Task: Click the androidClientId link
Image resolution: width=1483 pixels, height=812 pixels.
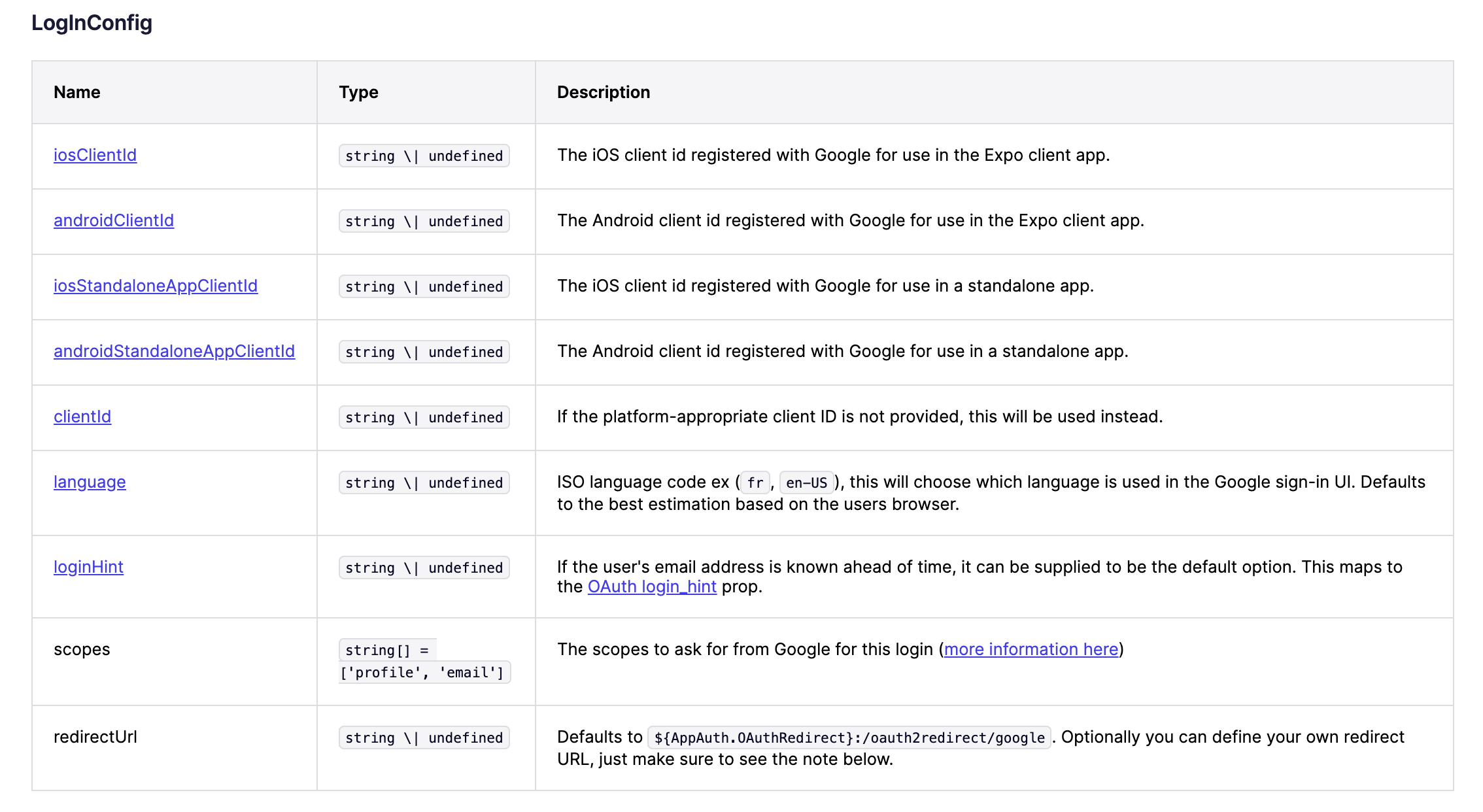Action: point(114,220)
